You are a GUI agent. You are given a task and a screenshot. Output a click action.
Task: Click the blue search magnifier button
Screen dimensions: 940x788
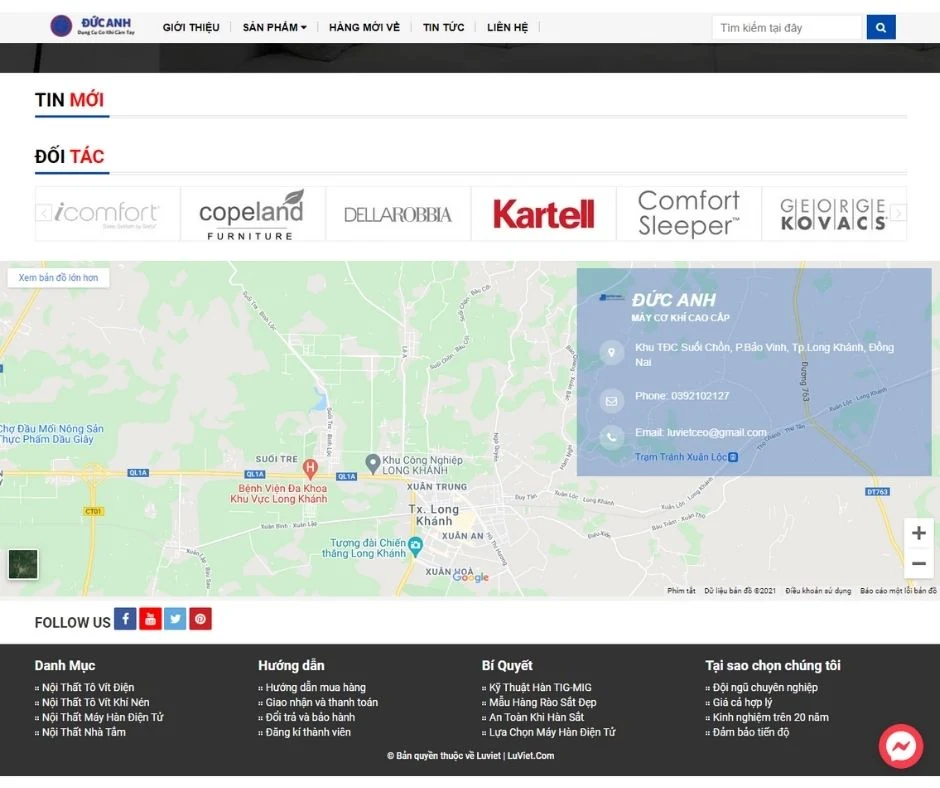881,27
